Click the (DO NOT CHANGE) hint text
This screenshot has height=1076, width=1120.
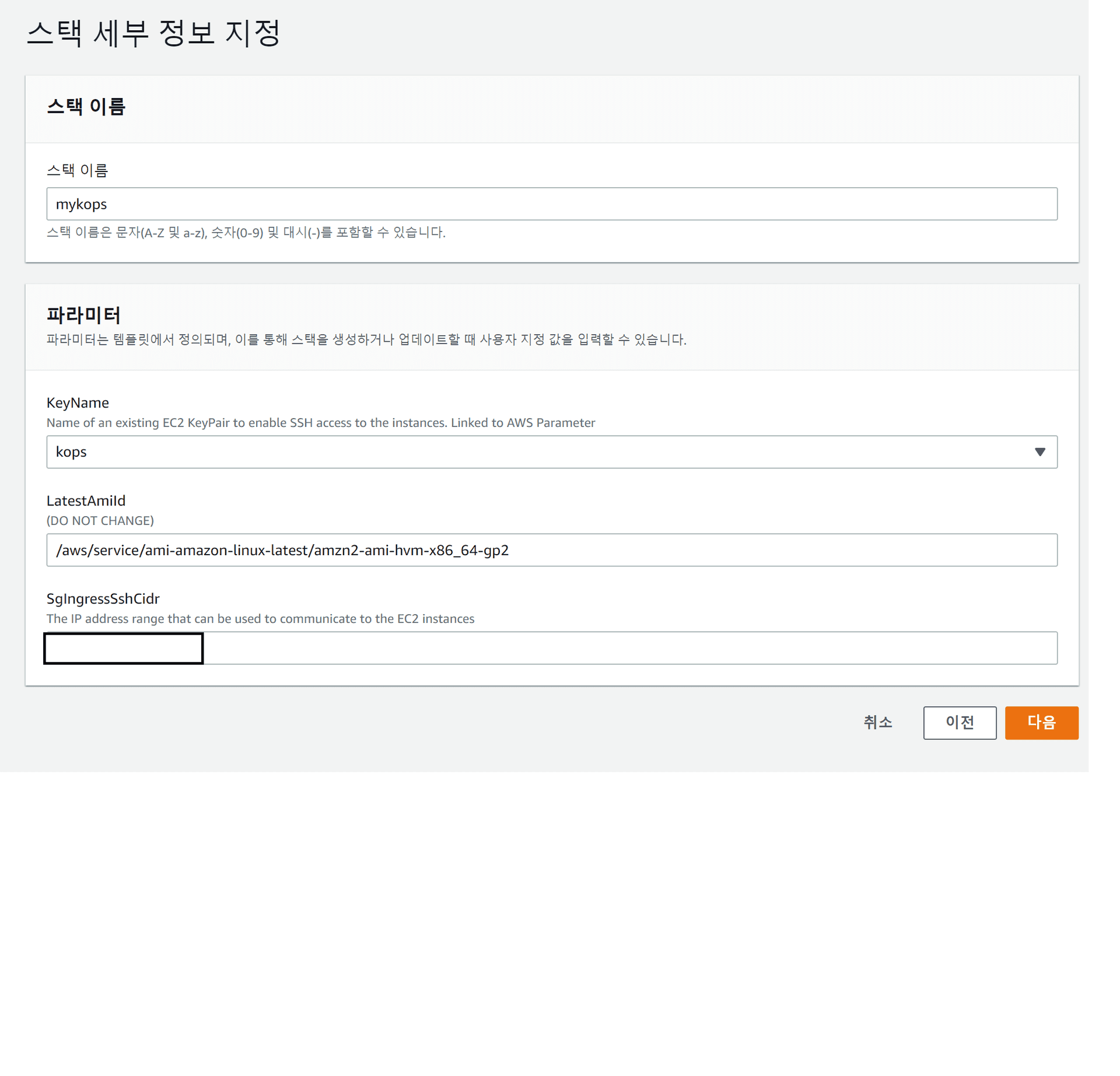tap(100, 520)
